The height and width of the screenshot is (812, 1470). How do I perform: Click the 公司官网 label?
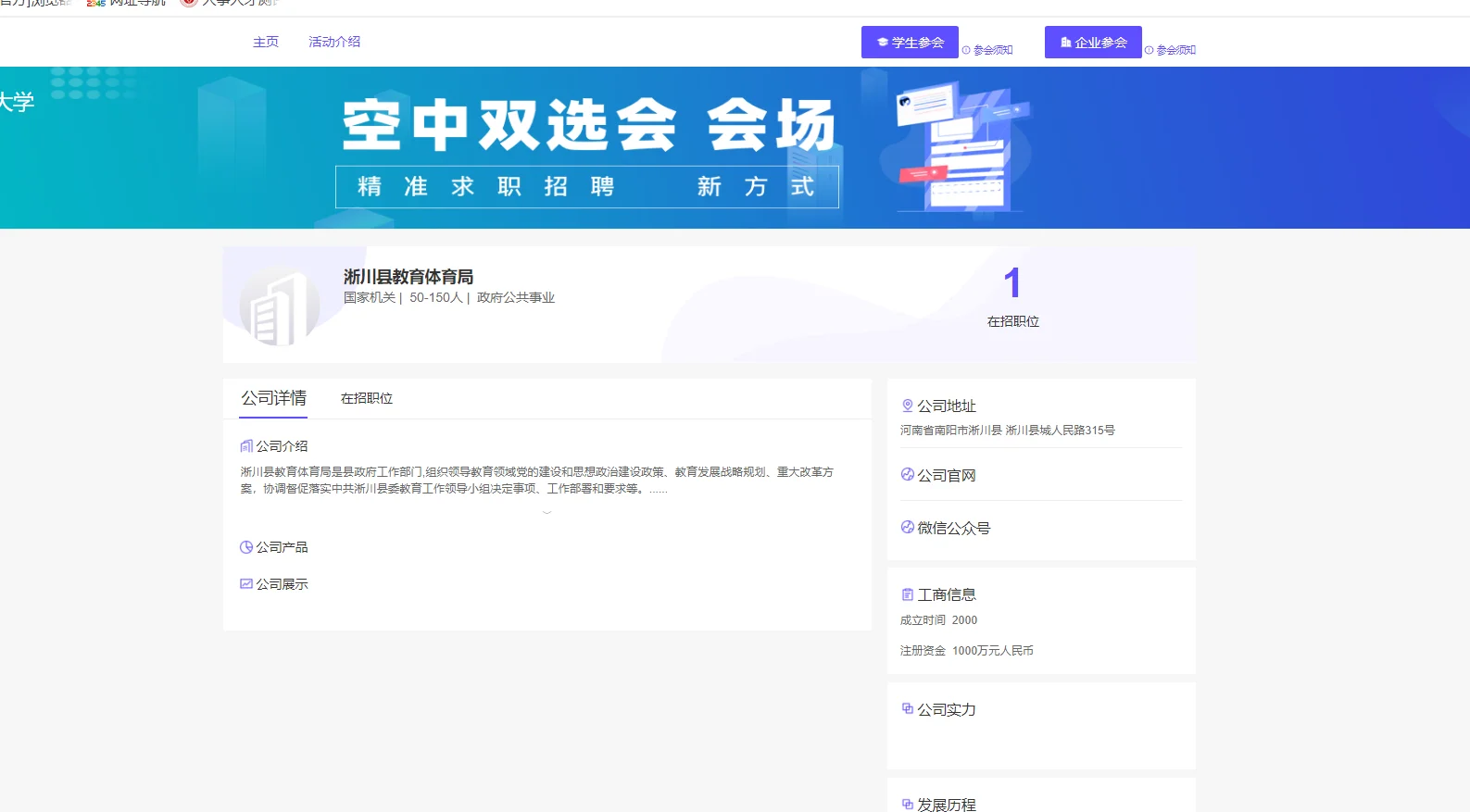947,475
